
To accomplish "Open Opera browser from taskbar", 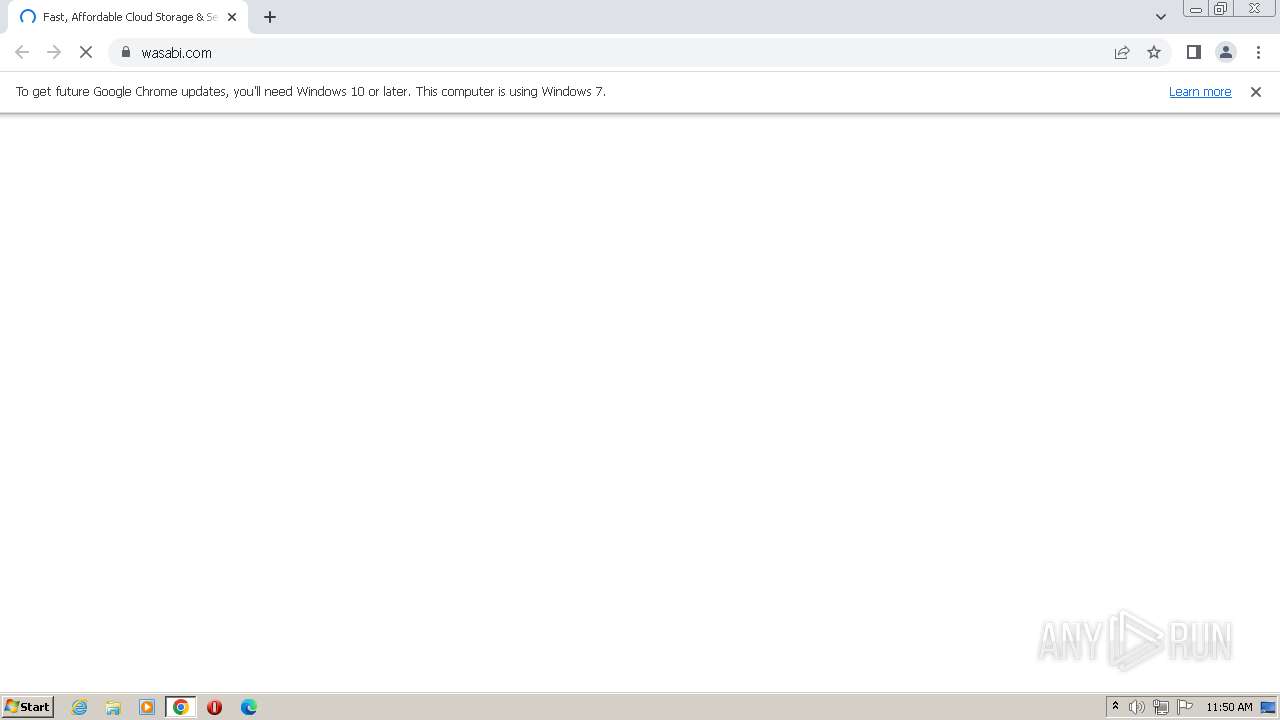I will [214, 707].
